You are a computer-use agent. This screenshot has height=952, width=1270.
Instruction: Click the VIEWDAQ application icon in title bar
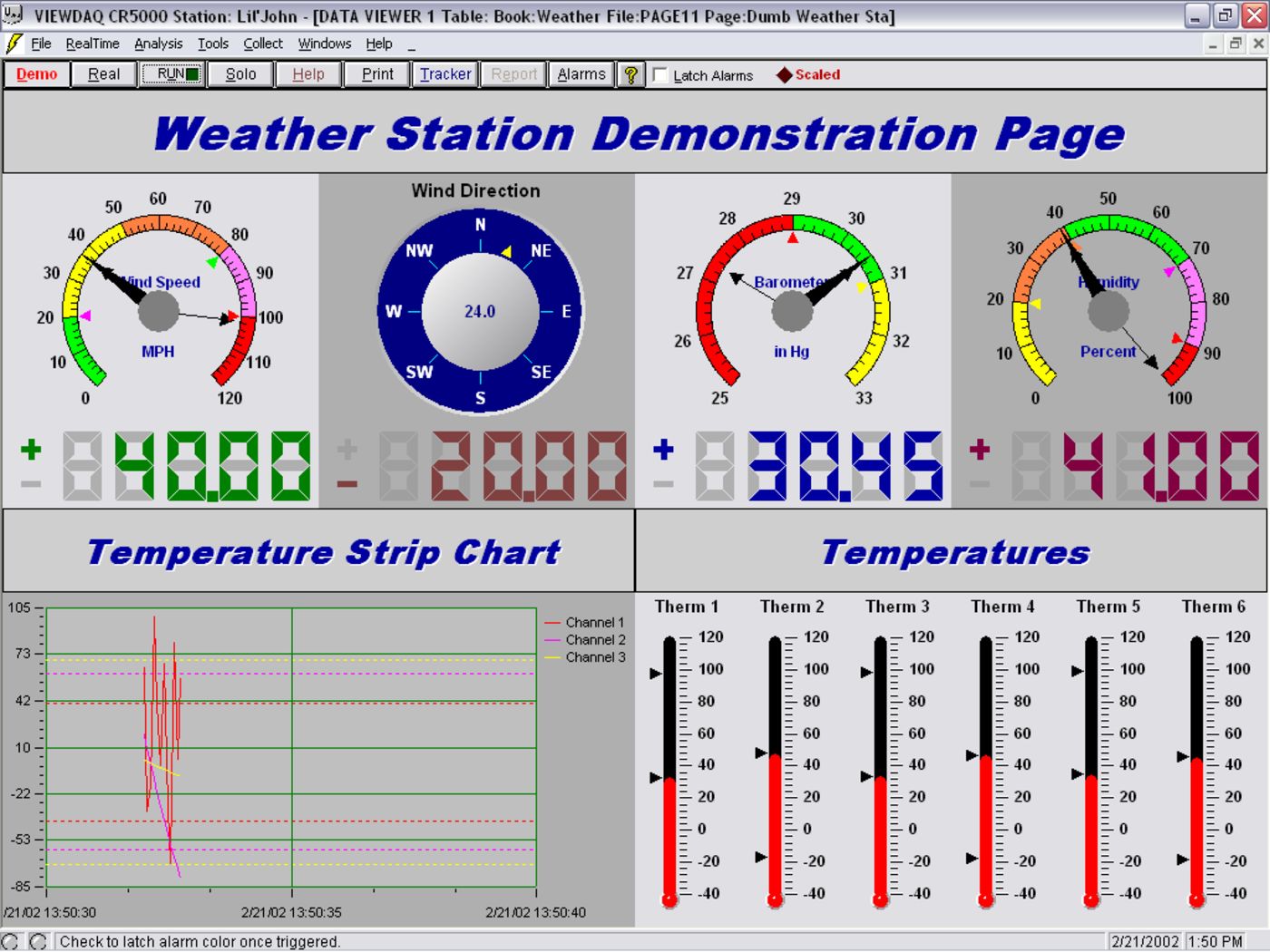[x=14, y=15]
